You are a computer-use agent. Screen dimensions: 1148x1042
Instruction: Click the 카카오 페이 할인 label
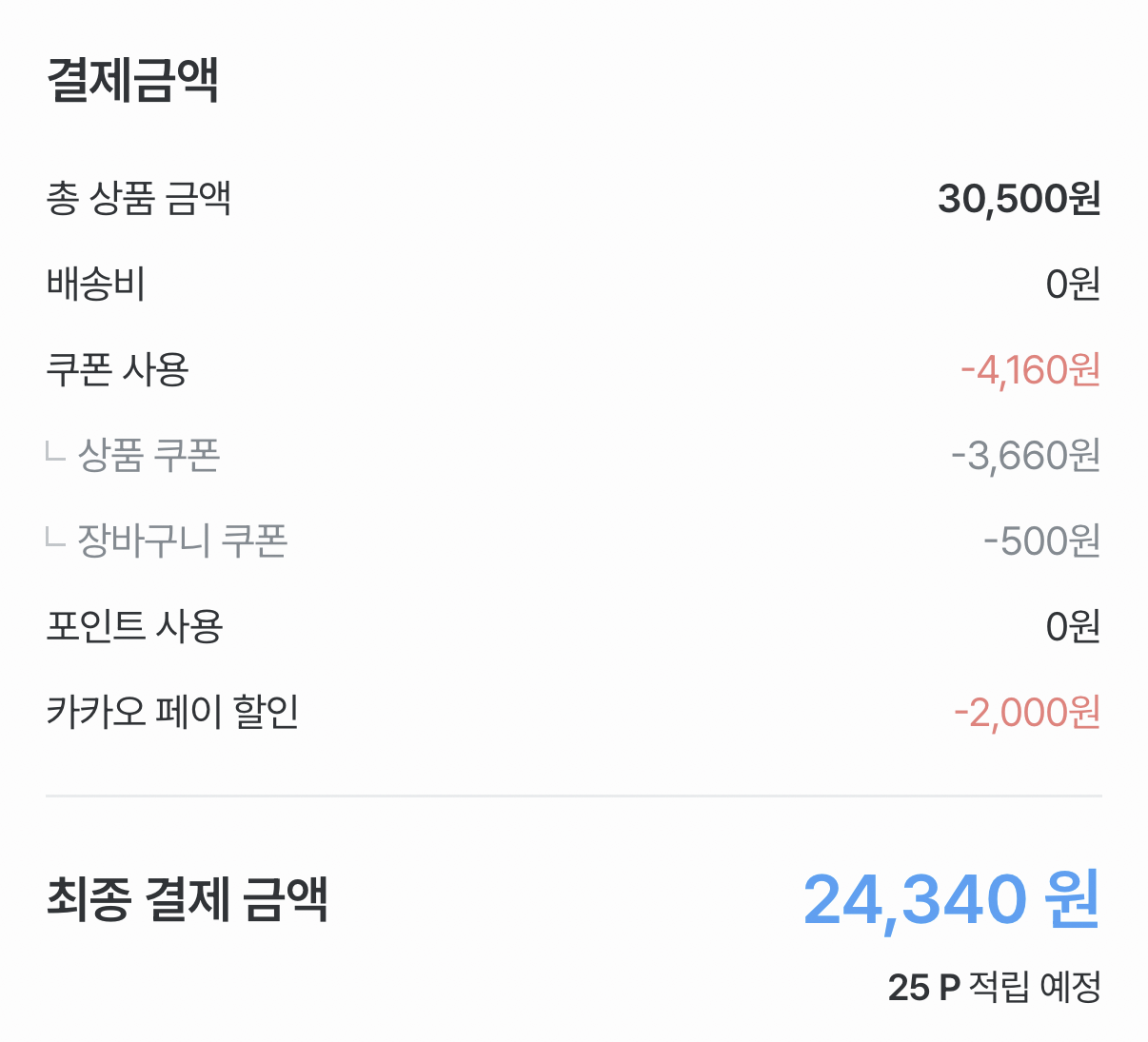coord(172,712)
